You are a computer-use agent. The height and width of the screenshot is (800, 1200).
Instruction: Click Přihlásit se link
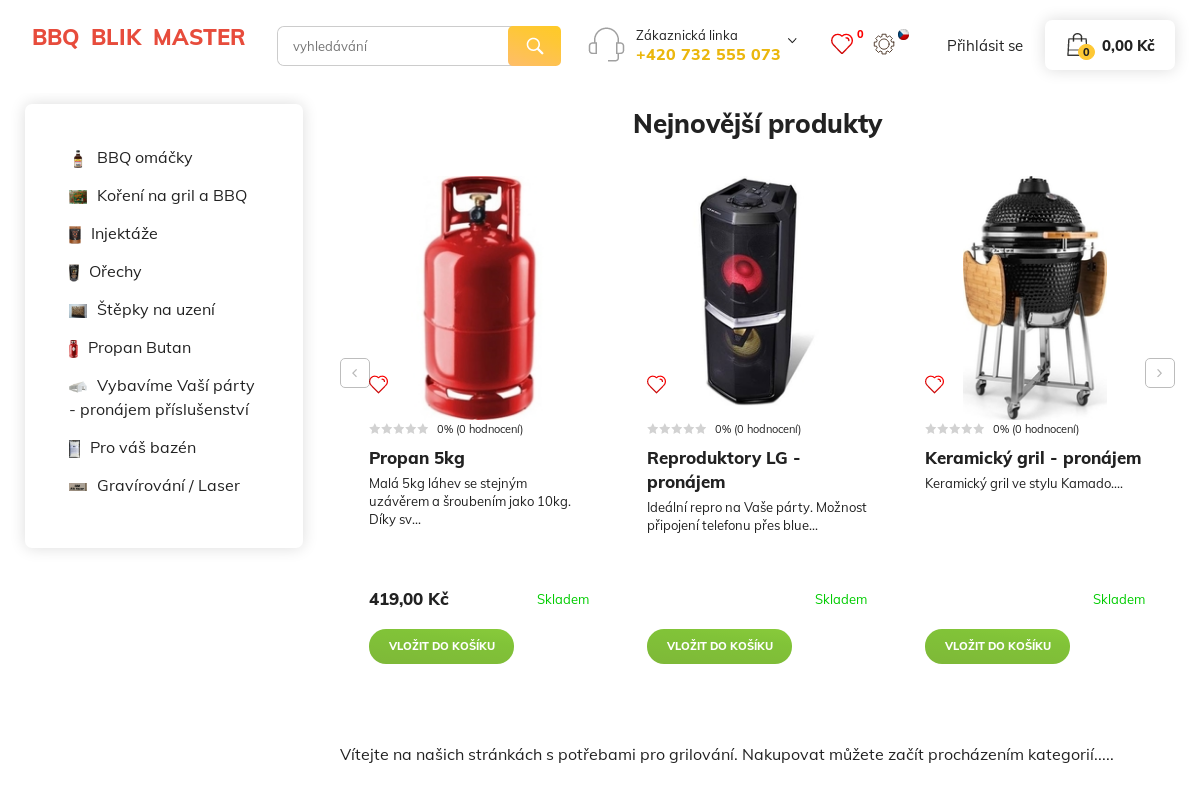click(984, 46)
